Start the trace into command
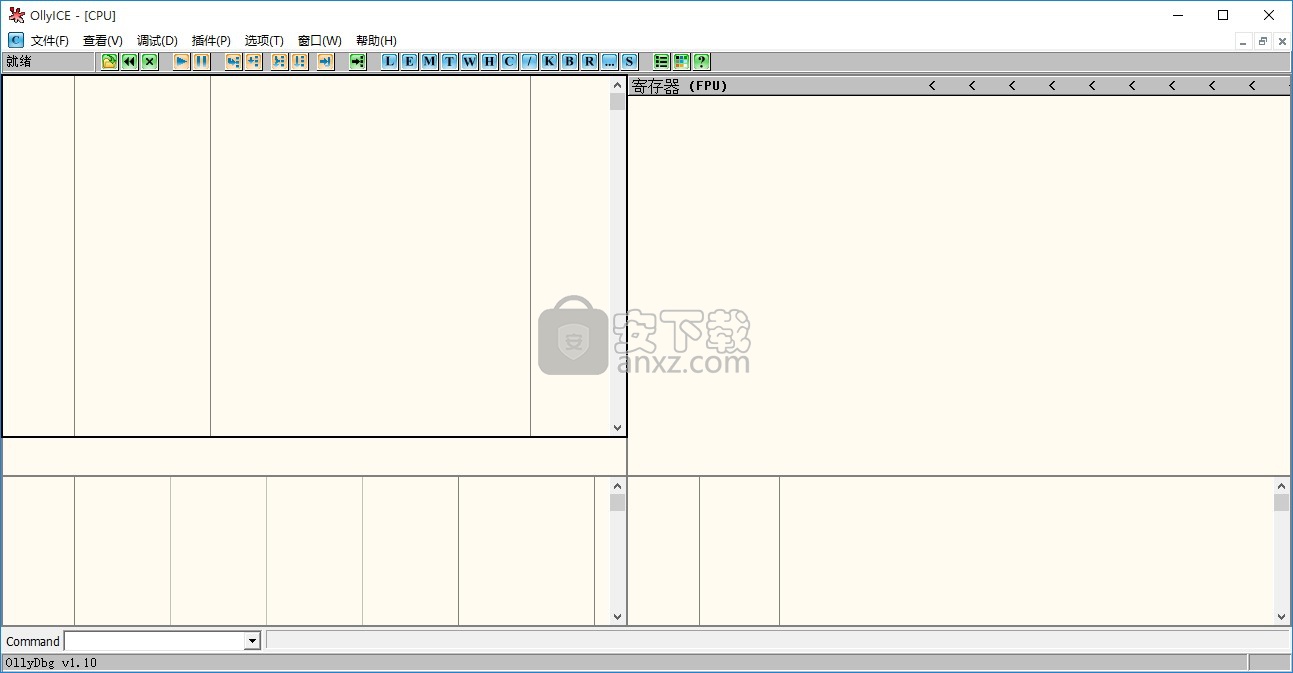 [280, 62]
